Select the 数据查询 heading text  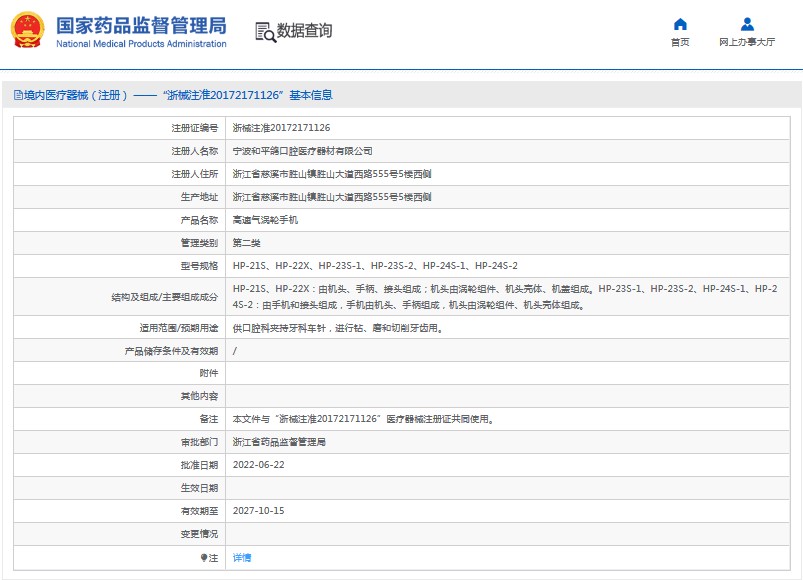[x=304, y=31]
